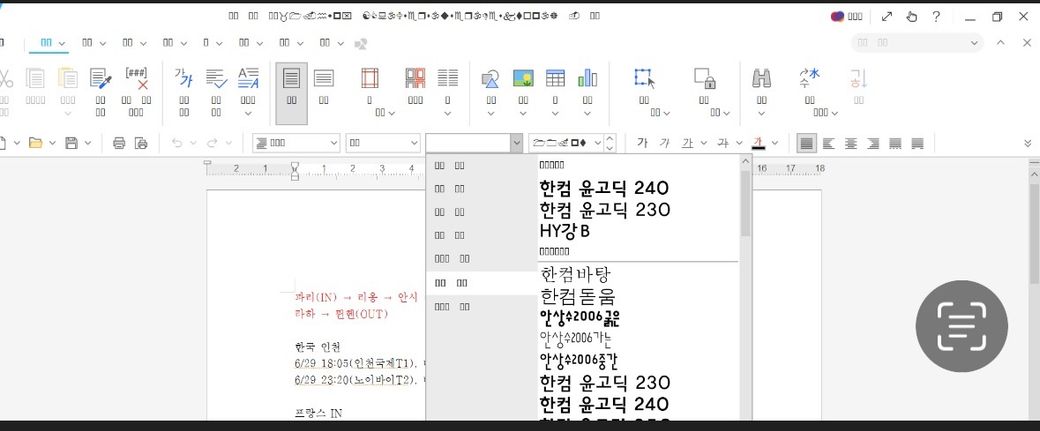Choose the 안상수2006굵은 font
The width and height of the screenshot is (1040, 431).
[x=580, y=318]
